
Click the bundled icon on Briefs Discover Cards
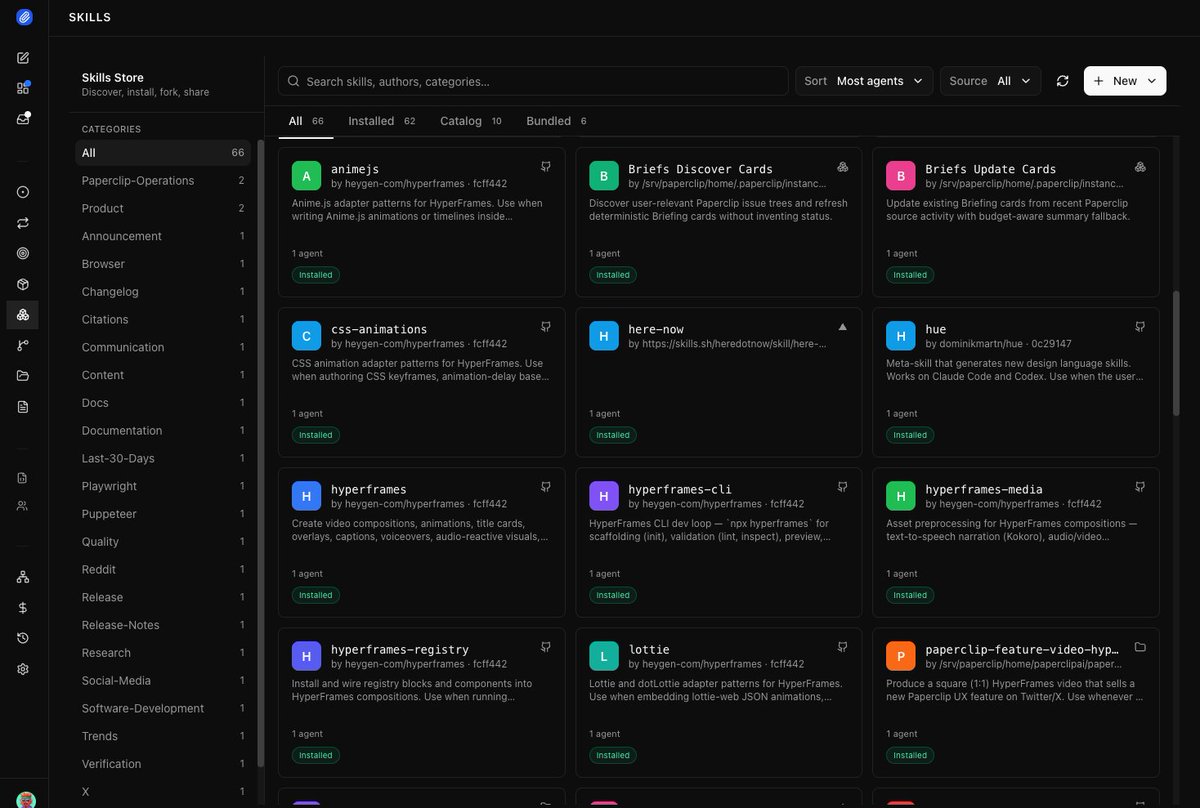pyautogui.click(x=843, y=166)
